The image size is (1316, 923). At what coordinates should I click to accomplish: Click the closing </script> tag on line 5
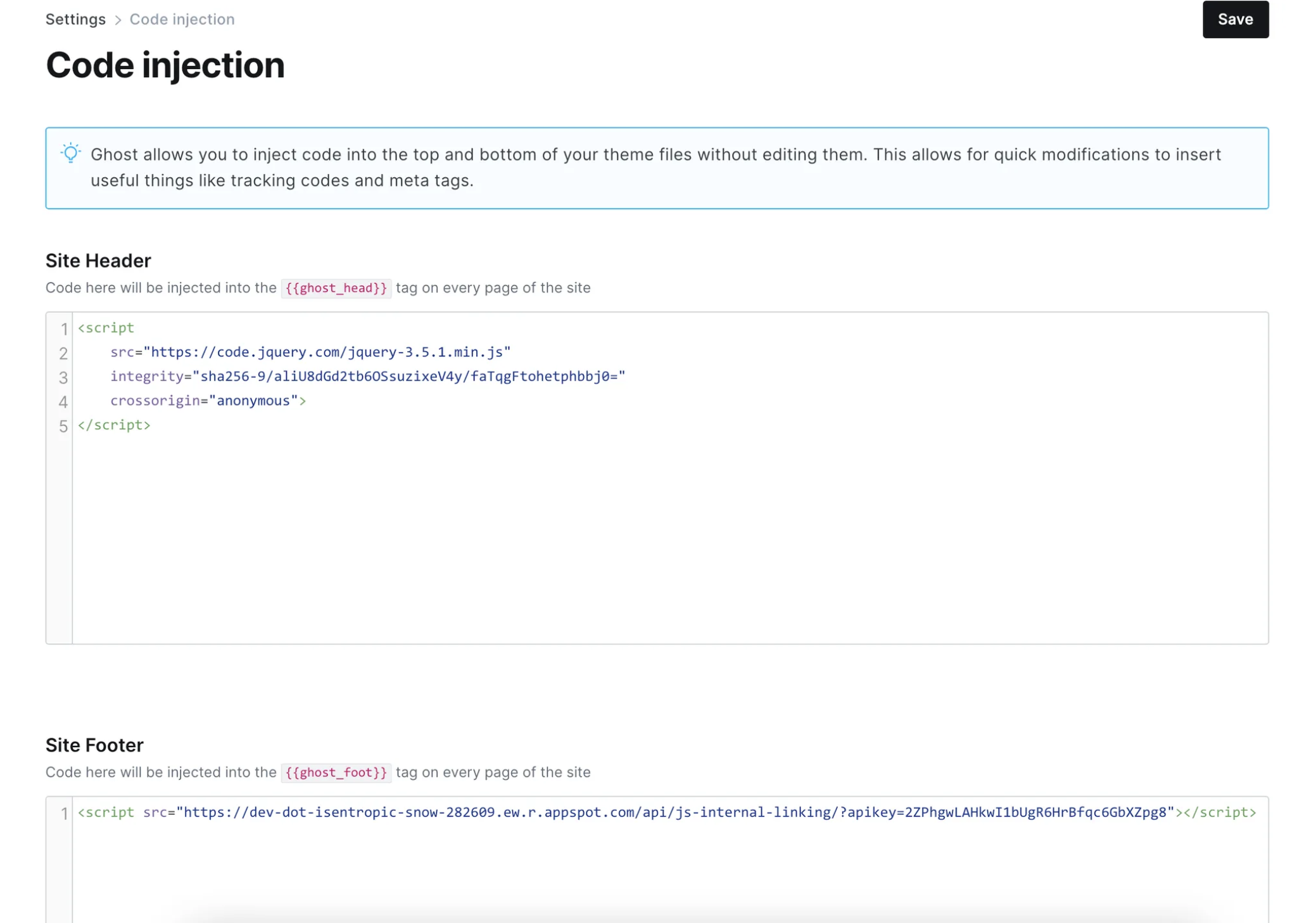(x=114, y=425)
